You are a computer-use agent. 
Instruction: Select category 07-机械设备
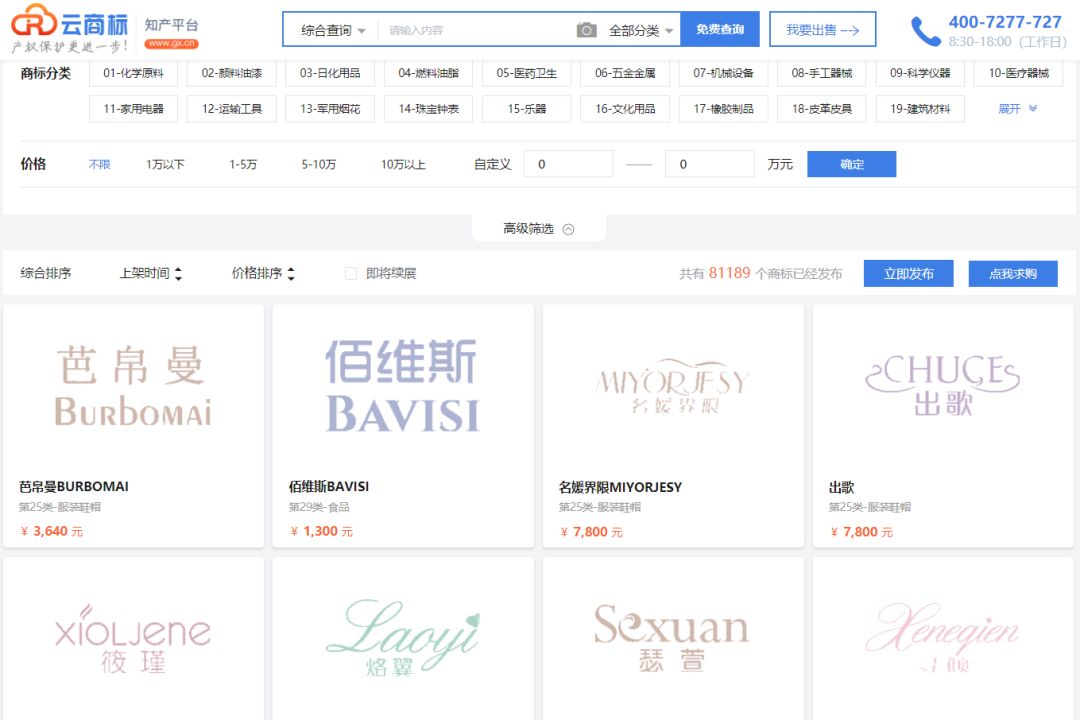(x=723, y=73)
